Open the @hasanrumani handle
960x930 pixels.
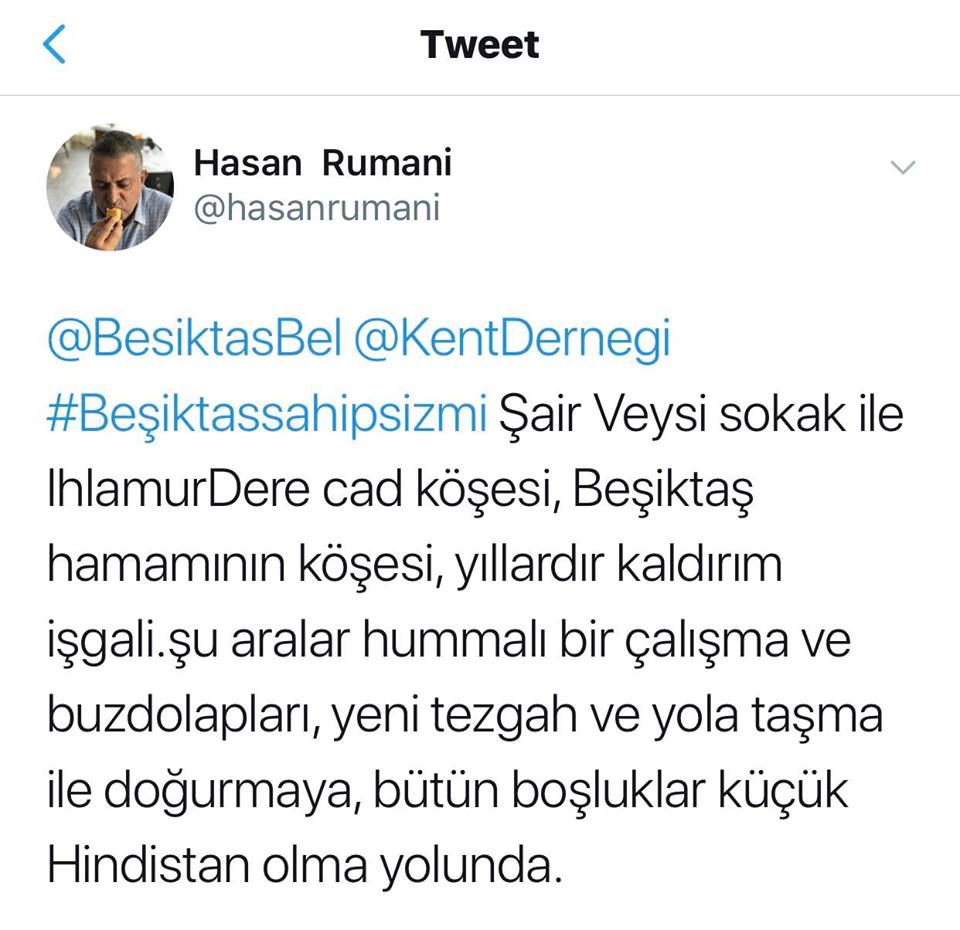pyautogui.click(x=317, y=208)
